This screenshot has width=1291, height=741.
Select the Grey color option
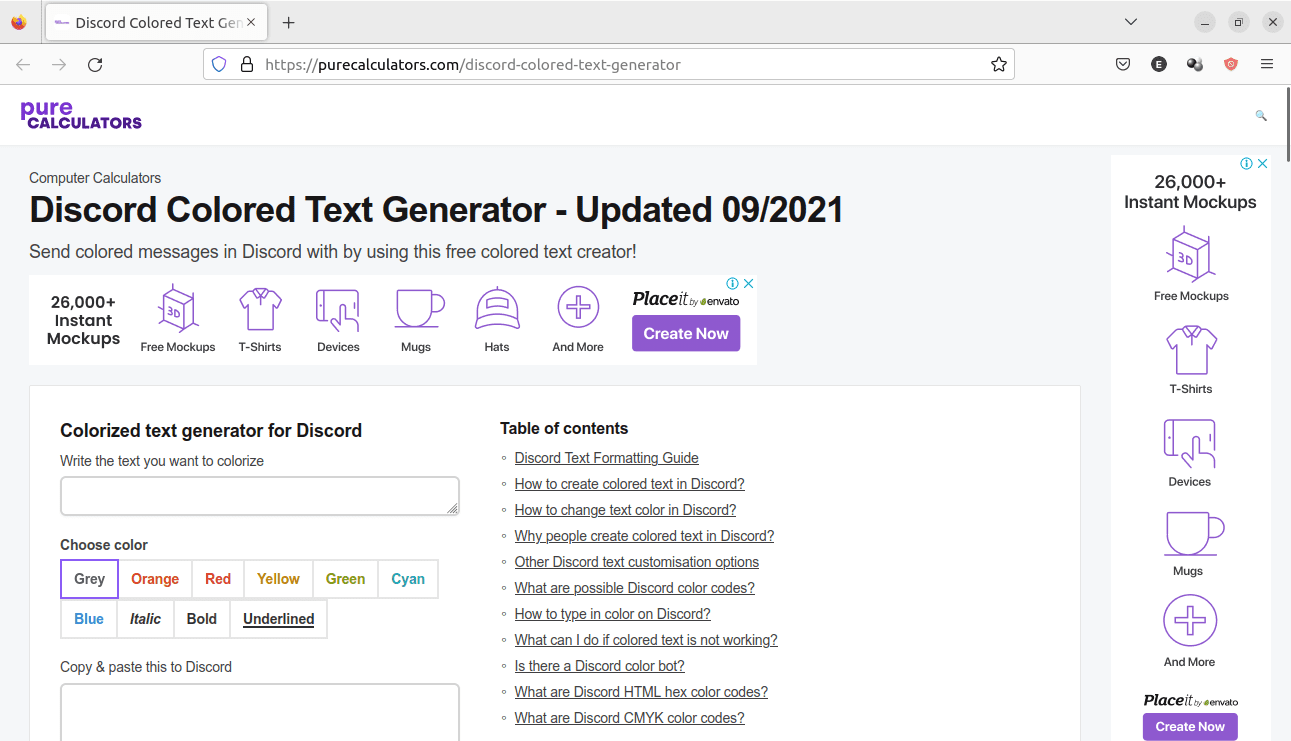(90, 579)
